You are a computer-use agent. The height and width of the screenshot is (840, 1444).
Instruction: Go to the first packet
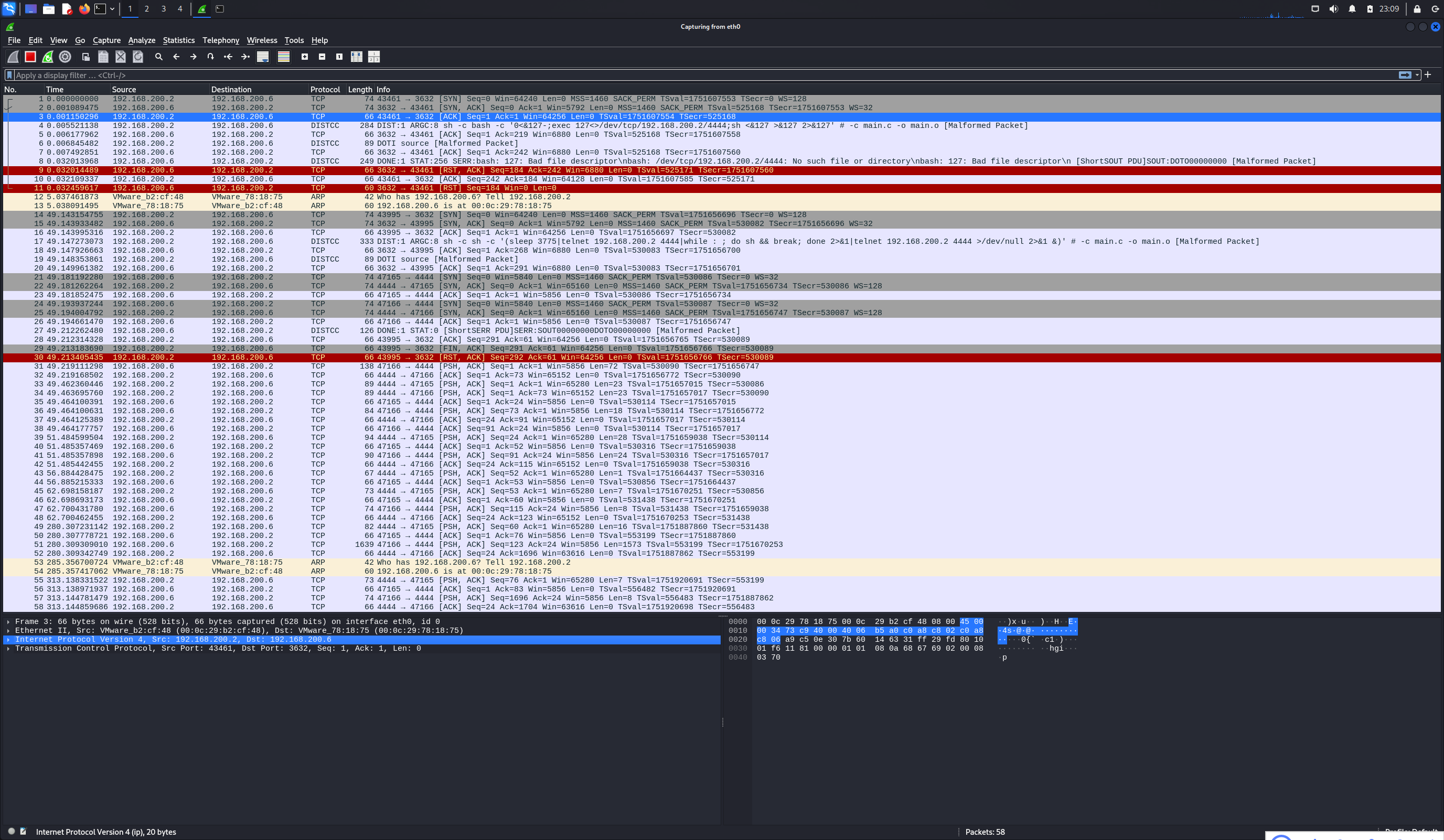click(x=228, y=57)
